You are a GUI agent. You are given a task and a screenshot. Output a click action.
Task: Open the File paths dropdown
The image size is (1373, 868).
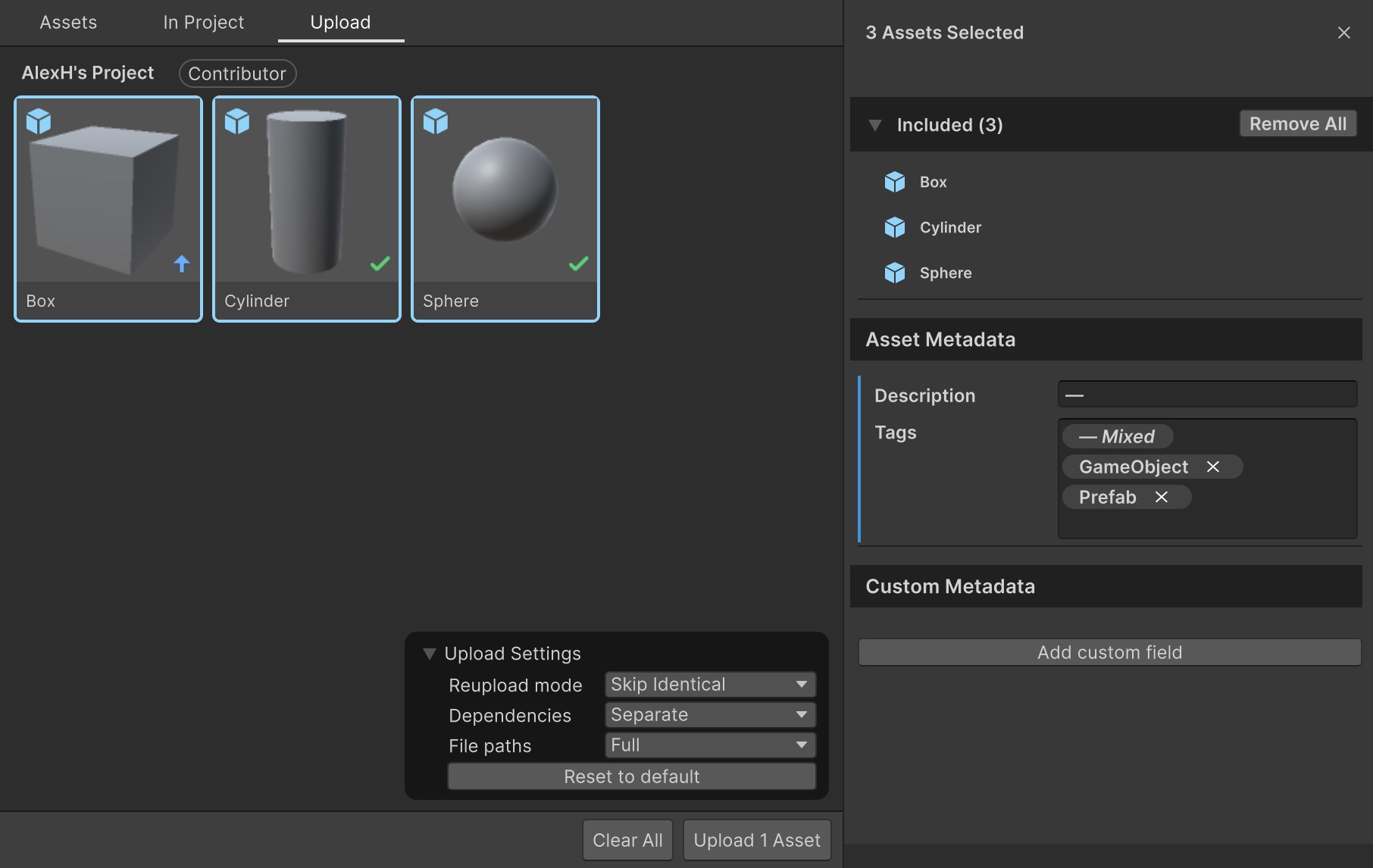pos(709,745)
